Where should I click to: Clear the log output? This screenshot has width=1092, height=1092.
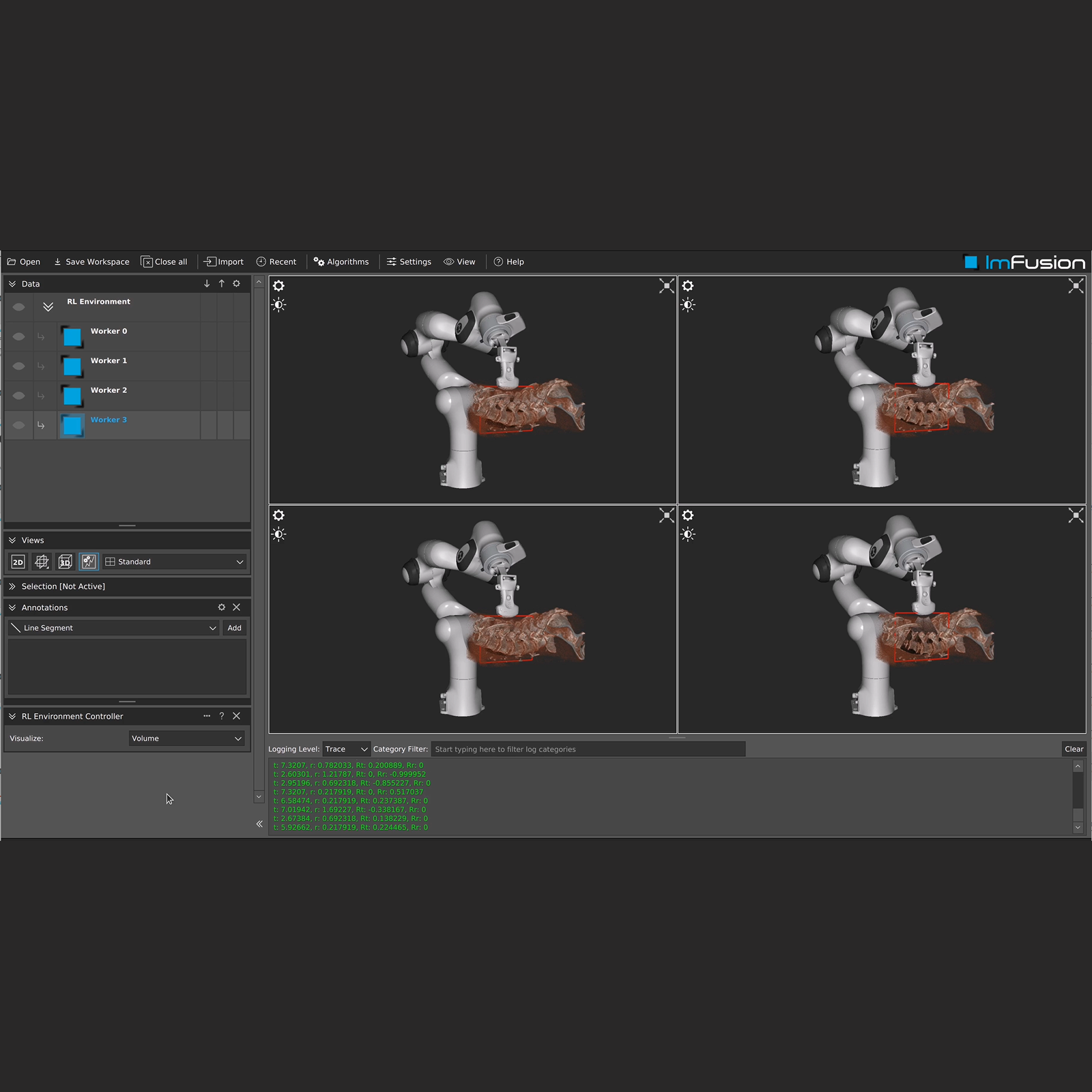click(x=1074, y=749)
